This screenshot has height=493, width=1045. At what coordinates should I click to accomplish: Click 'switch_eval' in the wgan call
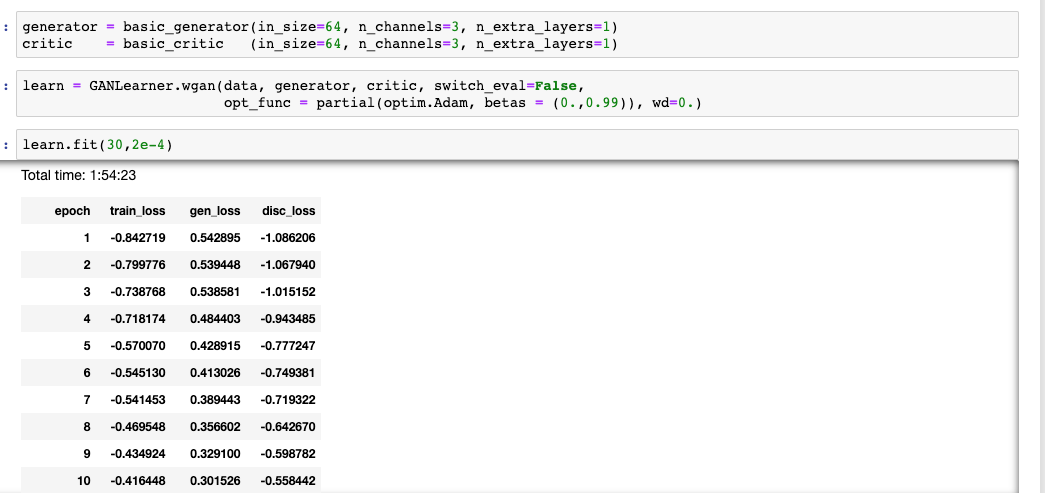[x=480, y=86]
